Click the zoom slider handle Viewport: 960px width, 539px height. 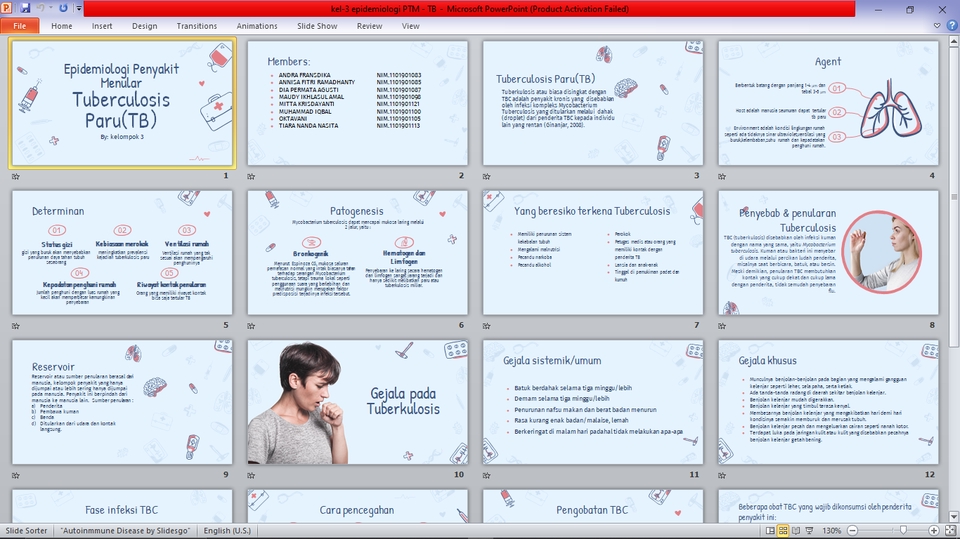click(x=903, y=530)
